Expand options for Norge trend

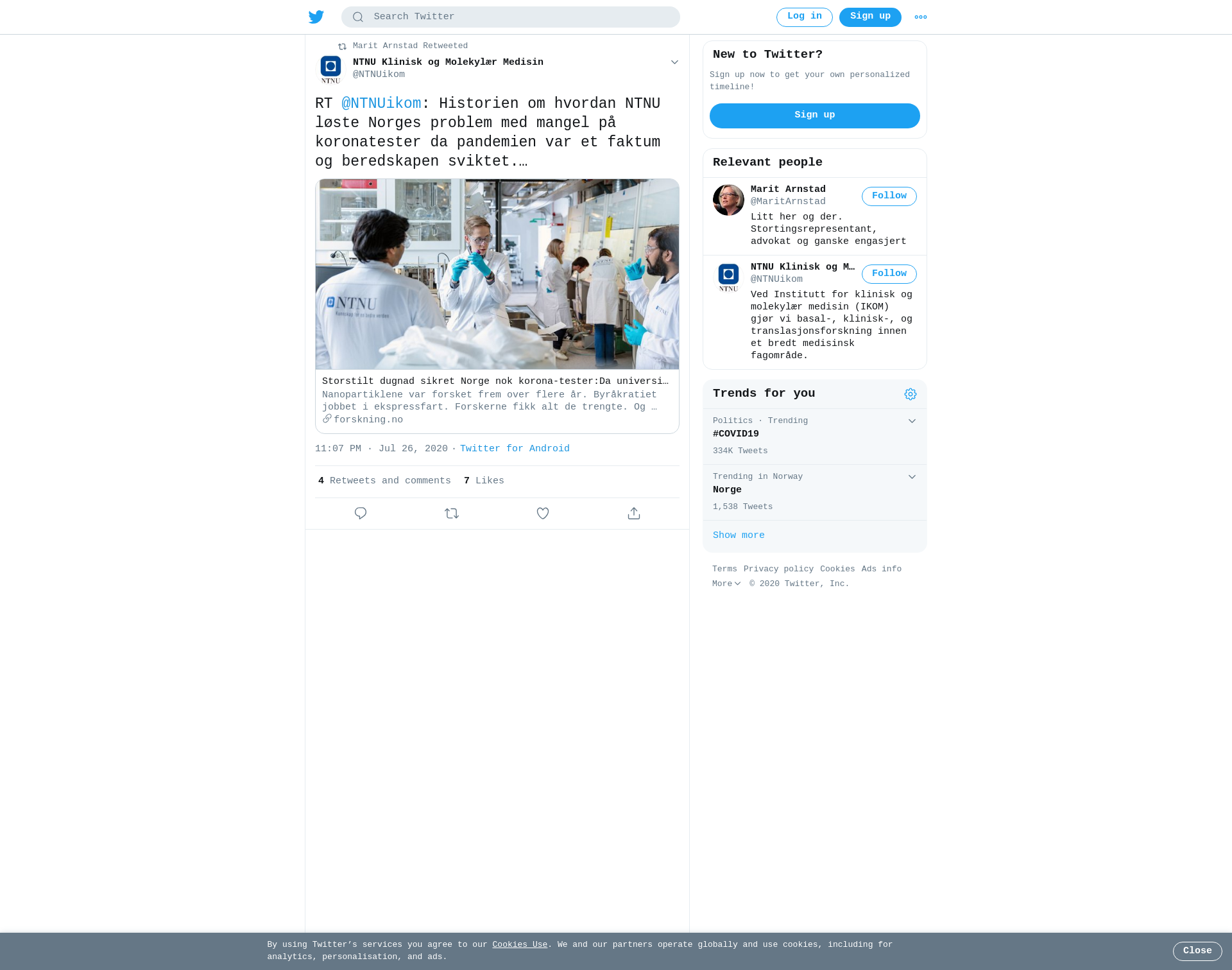(912, 477)
